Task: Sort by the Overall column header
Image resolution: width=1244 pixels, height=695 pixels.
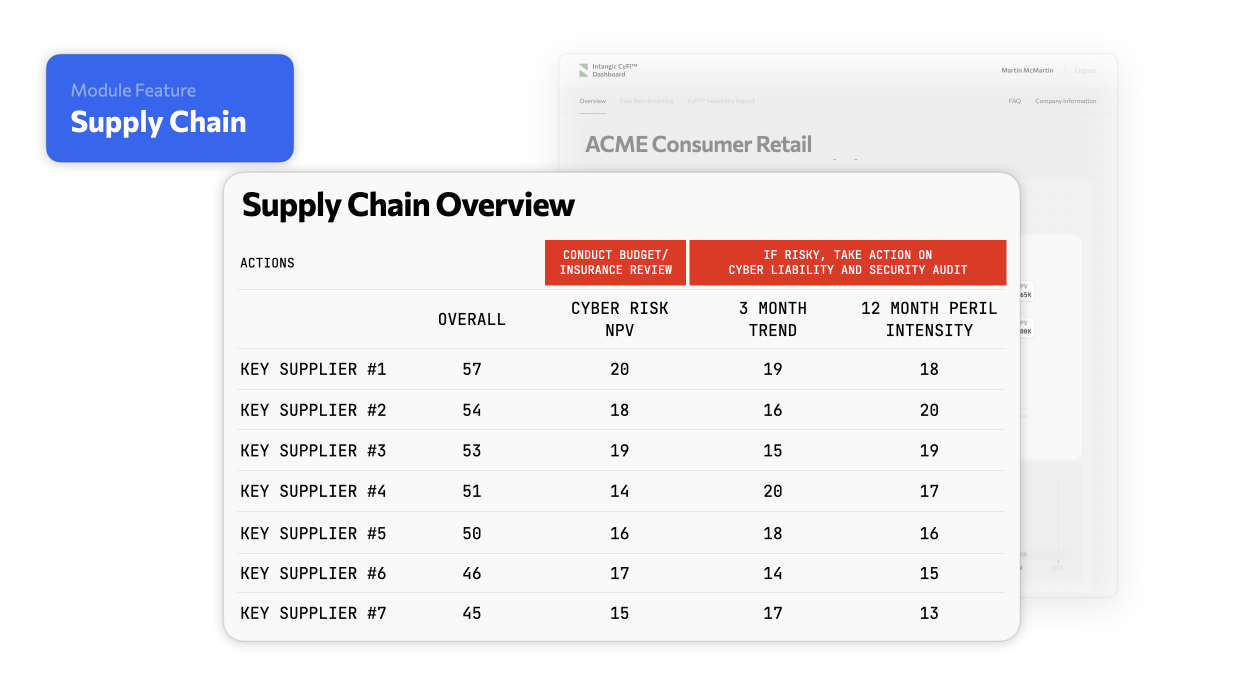Action: [x=471, y=318]
